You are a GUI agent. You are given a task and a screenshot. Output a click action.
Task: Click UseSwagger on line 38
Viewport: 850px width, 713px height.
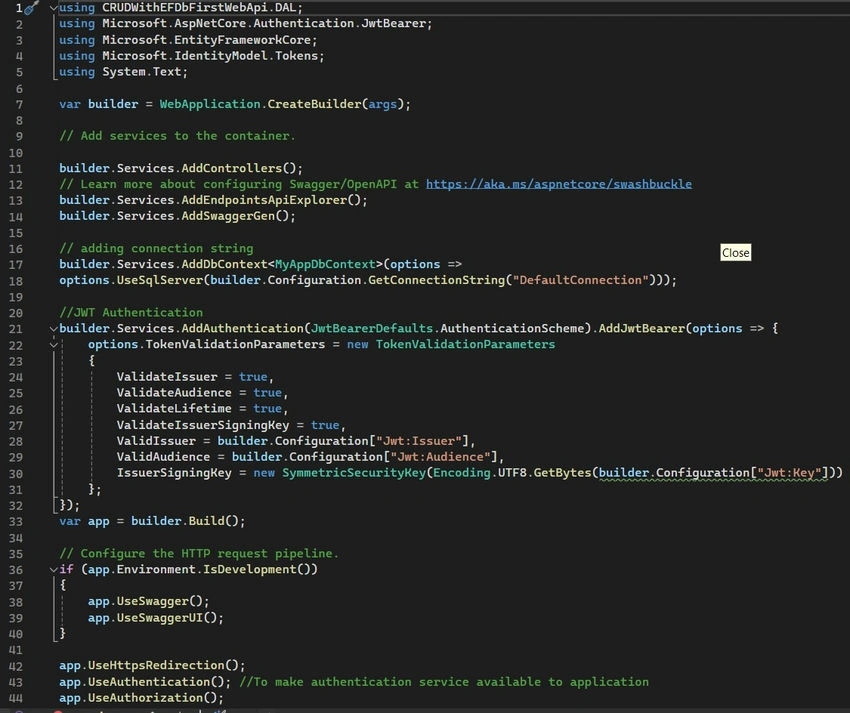(152, 601)
